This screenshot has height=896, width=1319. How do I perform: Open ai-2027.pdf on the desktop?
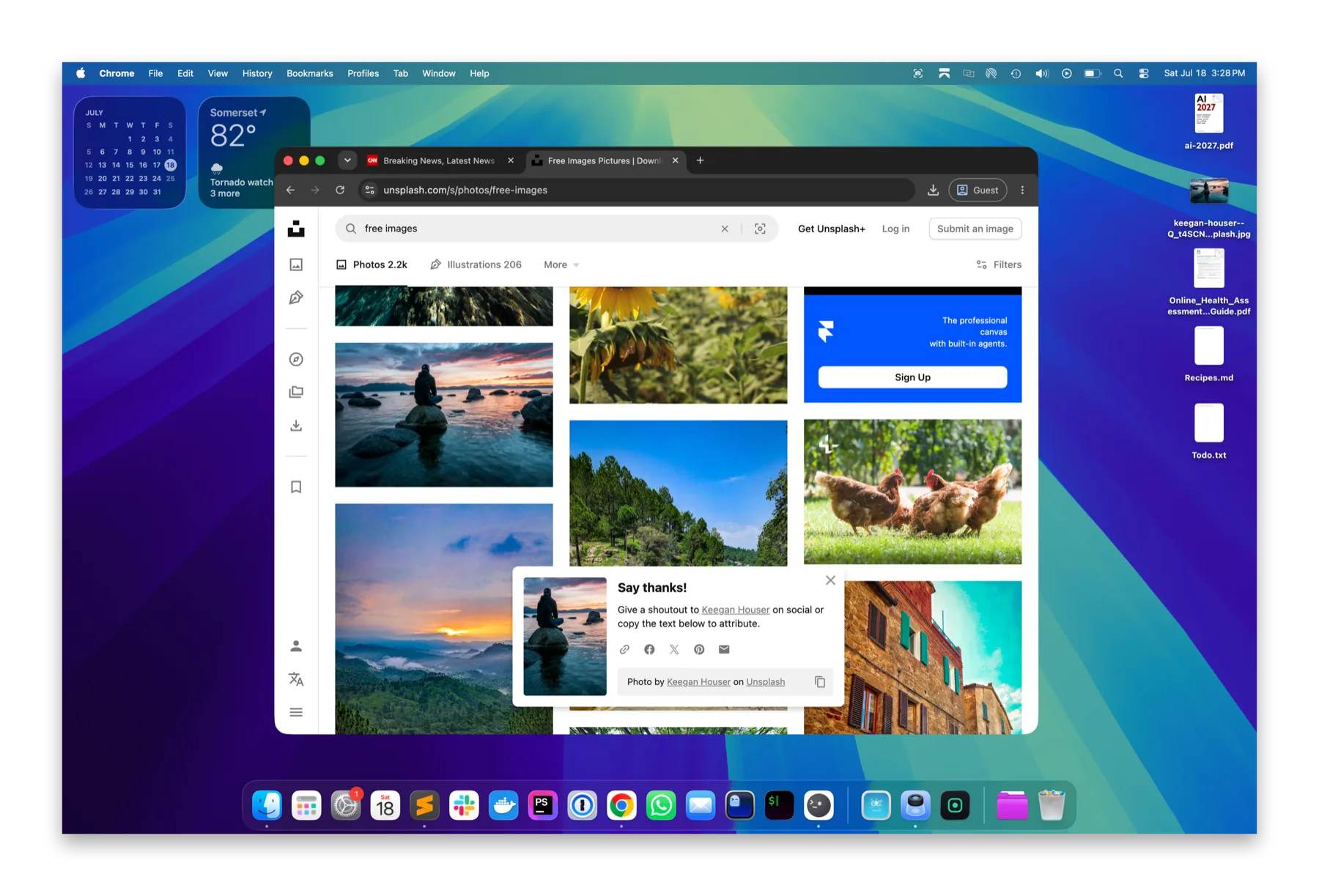[x=1208, y=122]
